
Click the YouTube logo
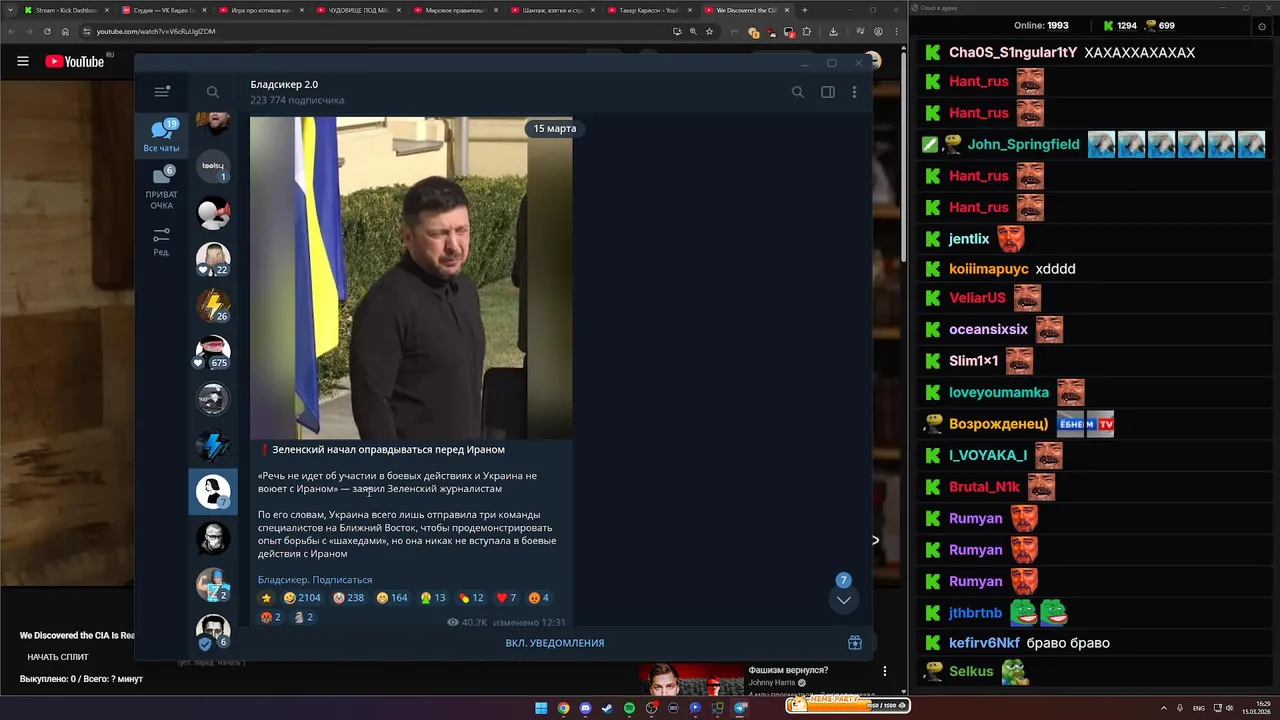pyautogui.click(x=74, y=61)
